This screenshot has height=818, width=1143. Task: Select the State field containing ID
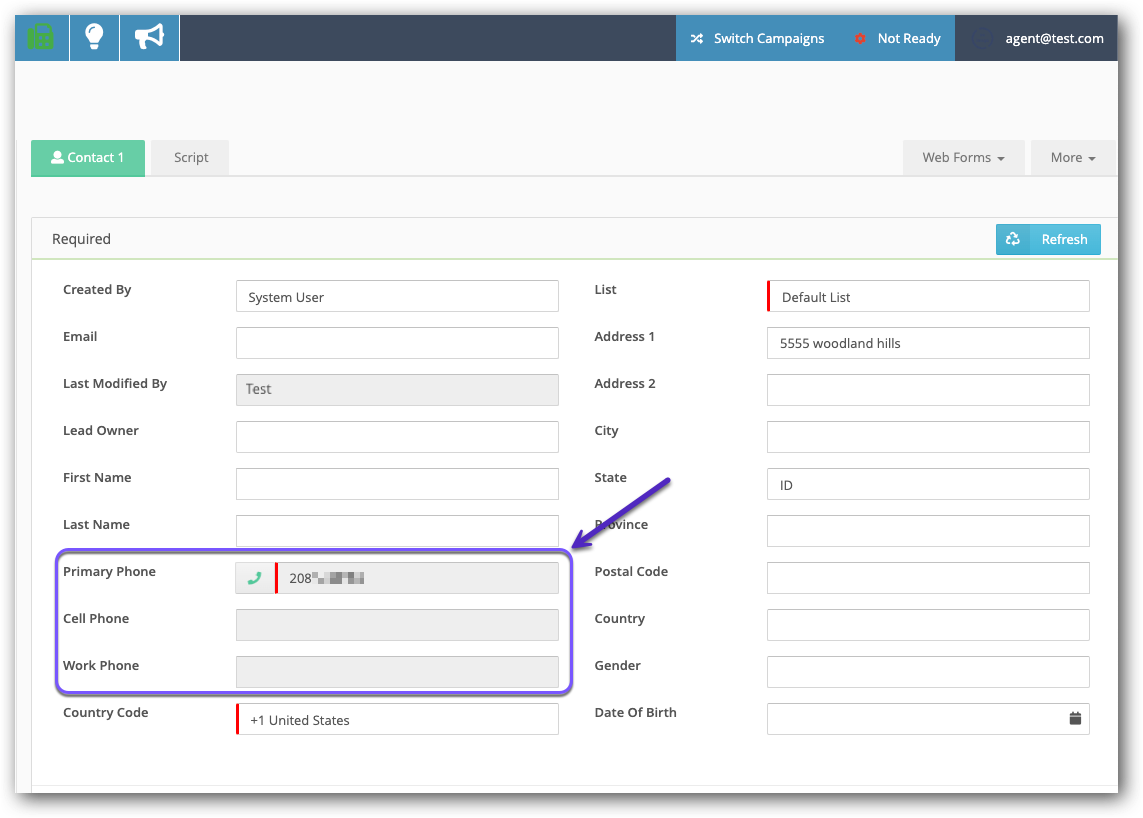[x=928, y=484]
